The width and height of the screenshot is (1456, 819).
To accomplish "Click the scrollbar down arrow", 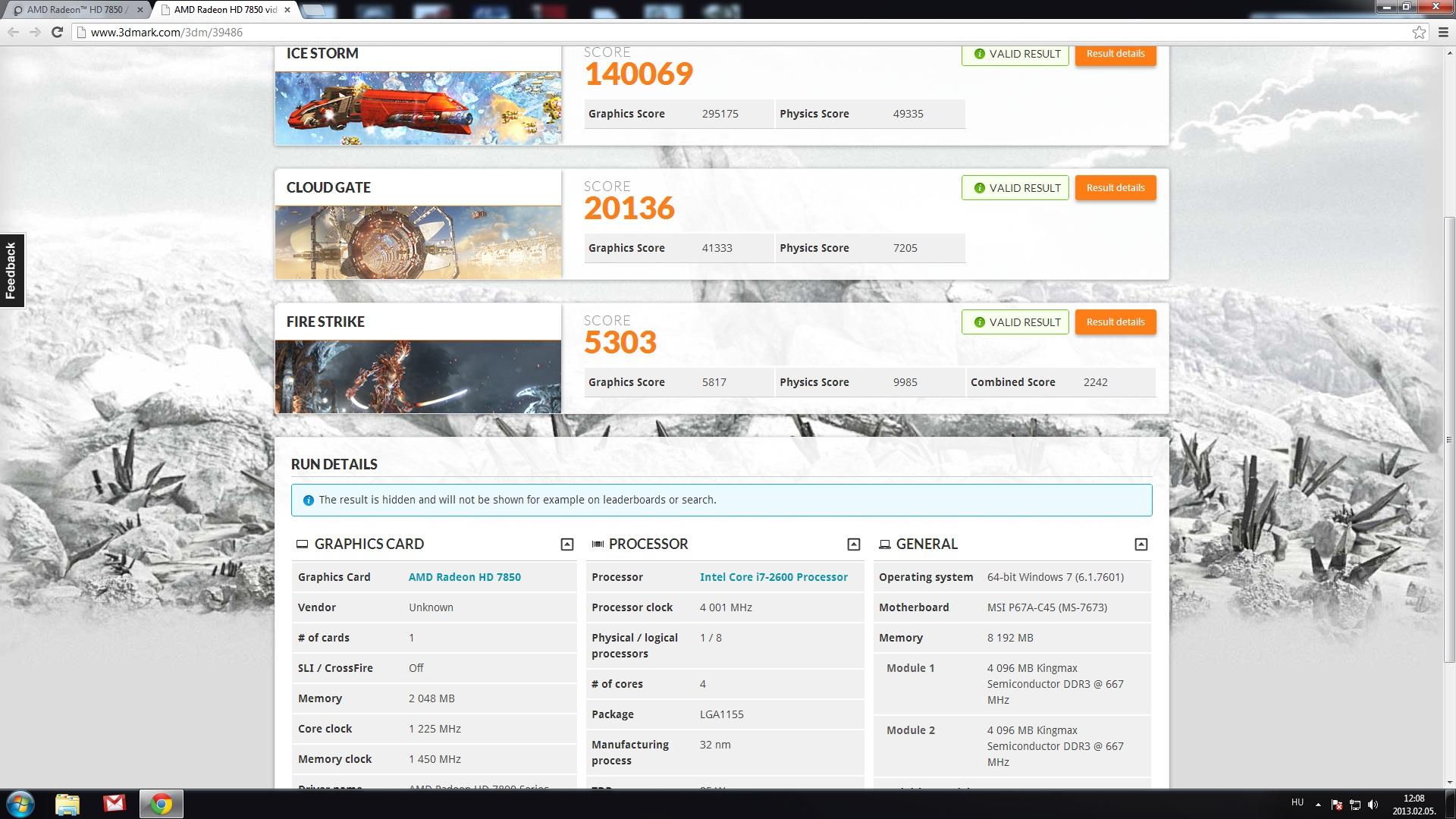I will click(1449, 782).
